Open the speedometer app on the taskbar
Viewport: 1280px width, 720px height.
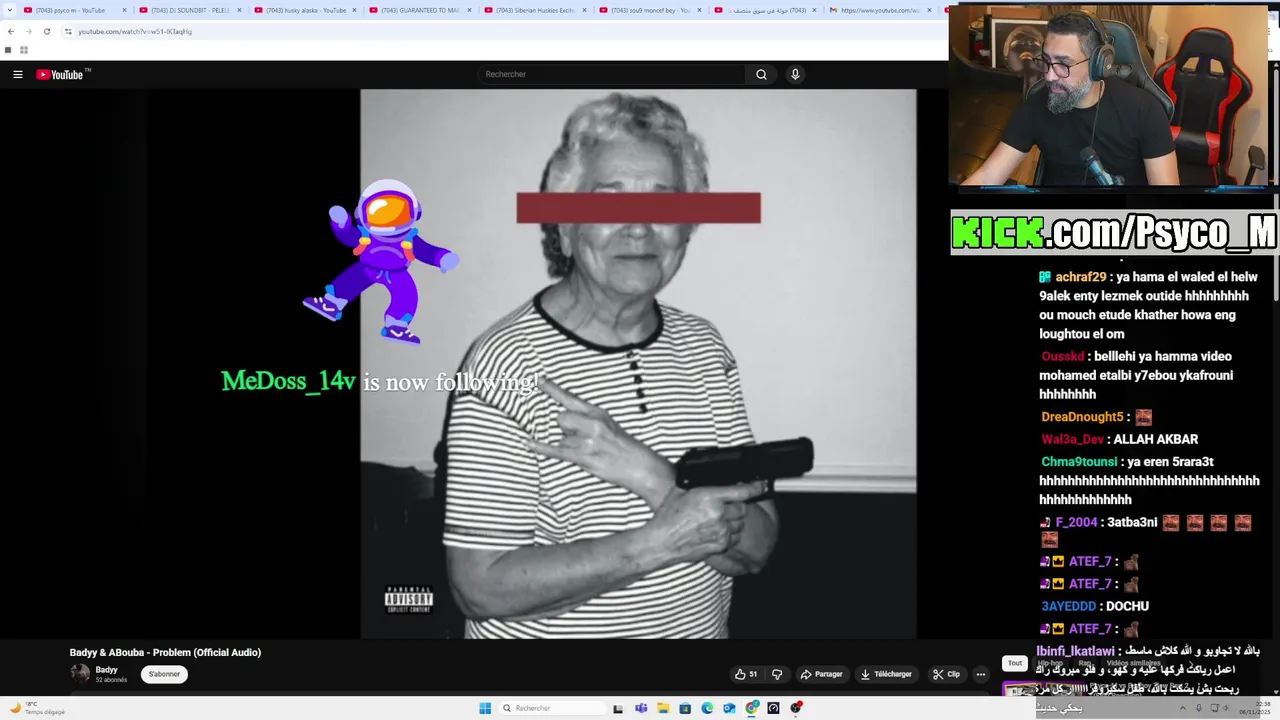coord(773,708)
